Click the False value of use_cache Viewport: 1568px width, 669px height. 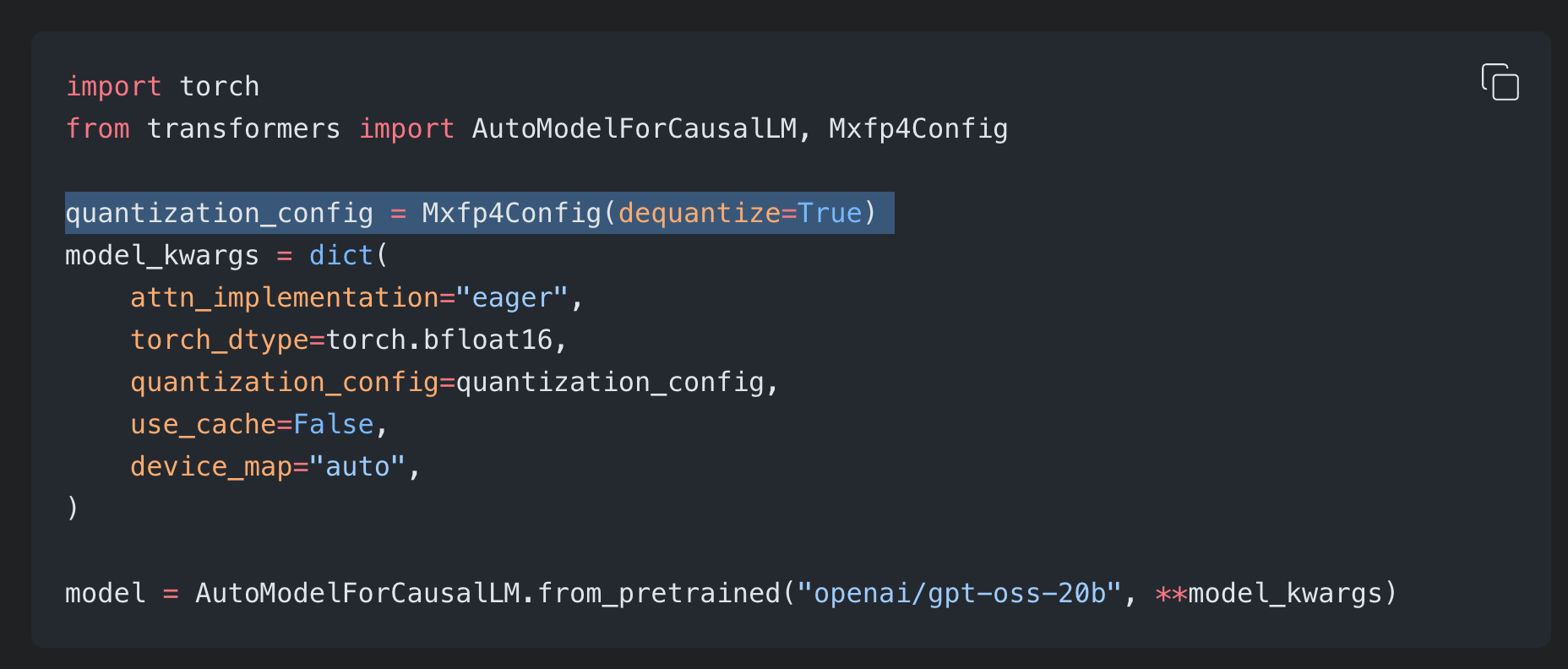click(x=334, y=424)
